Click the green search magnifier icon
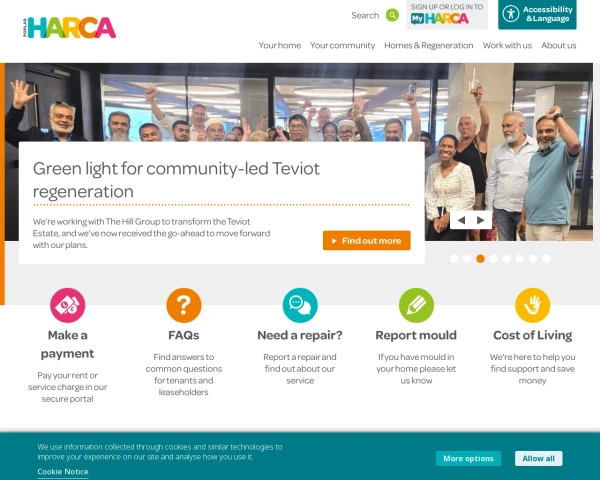This screenshot has height=480, width=600. 392,15
